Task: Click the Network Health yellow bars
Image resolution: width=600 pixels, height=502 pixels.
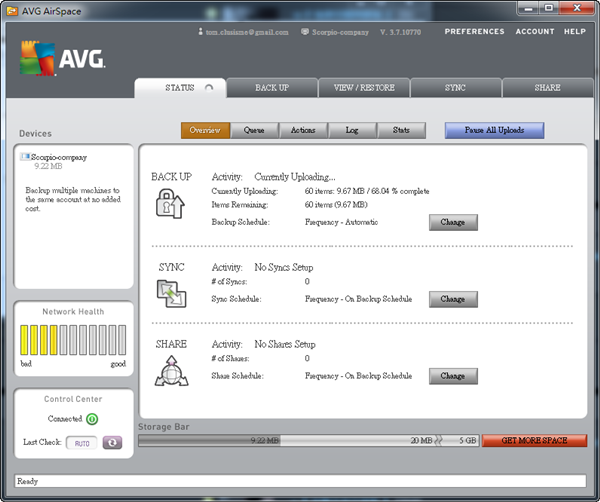Action: pos(39,340)
